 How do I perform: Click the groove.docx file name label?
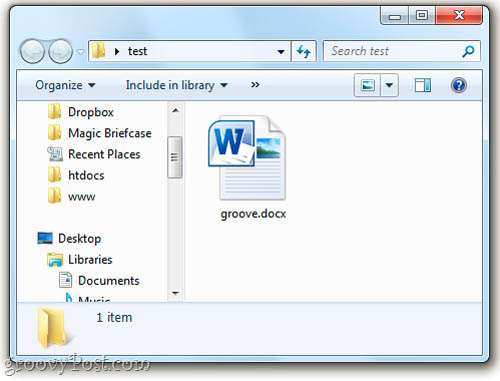(x=253, y=213)
